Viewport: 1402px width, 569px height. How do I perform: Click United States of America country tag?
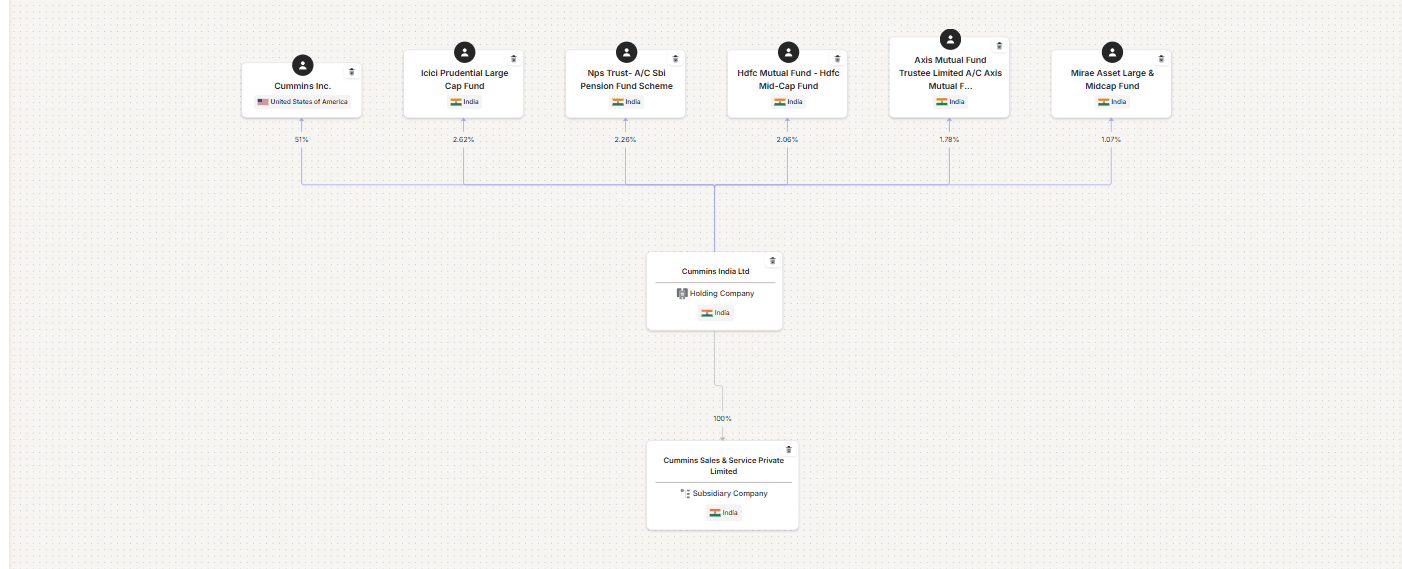point(303,102)
